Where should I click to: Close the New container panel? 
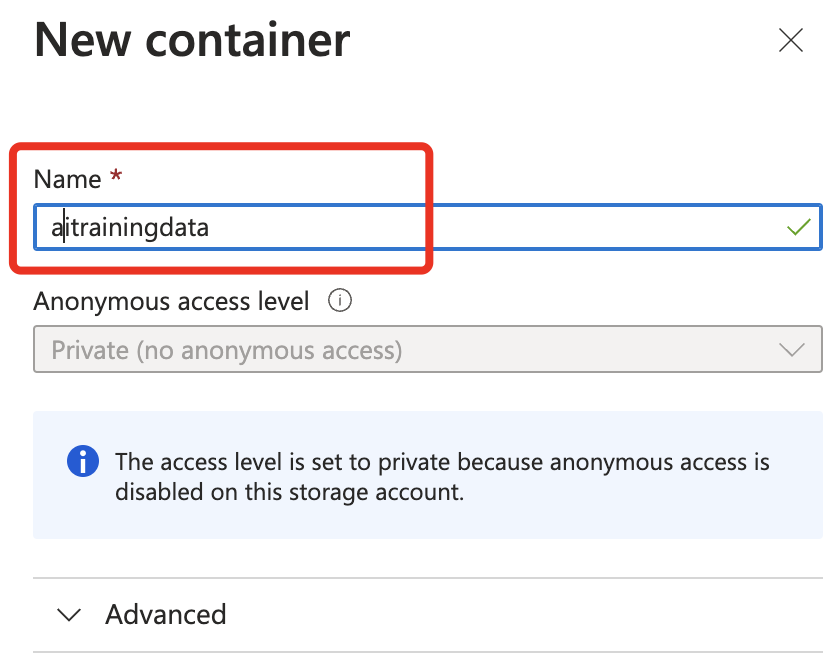(x=790, y=41)
